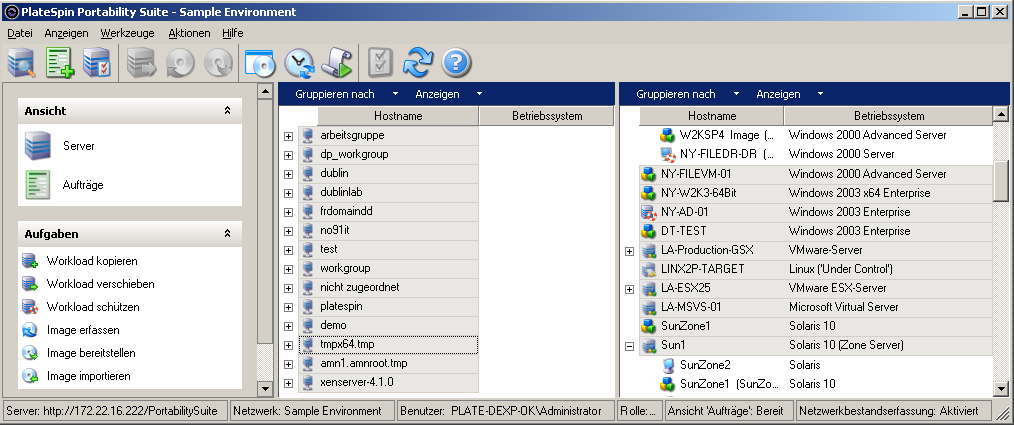Open the Aktionen menu
Screen dimensions: 1014x425
(x=189, y=33)
